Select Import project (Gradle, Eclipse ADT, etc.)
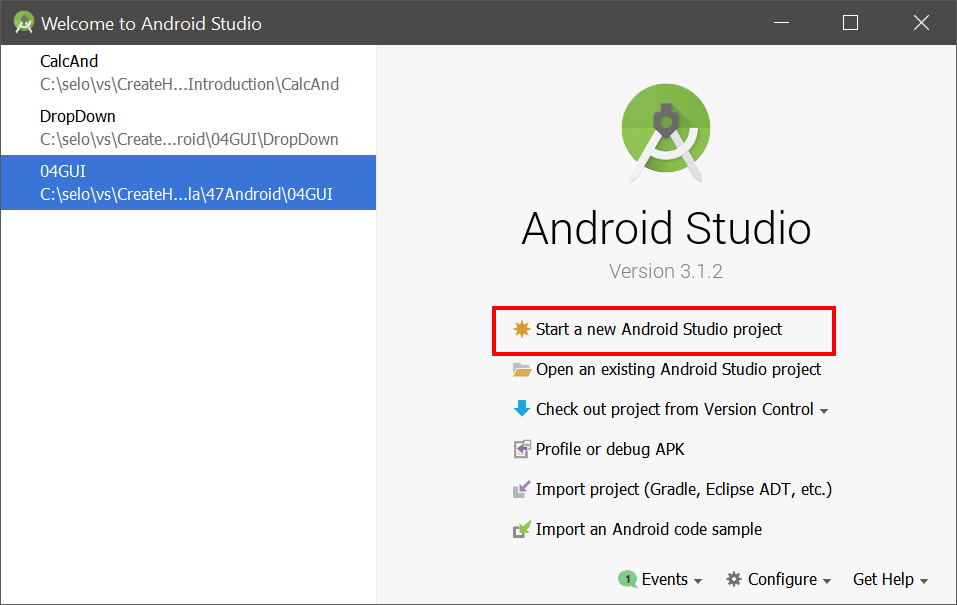Image resolution: width=957 pixels, height=605 pixels. (684, 489)
